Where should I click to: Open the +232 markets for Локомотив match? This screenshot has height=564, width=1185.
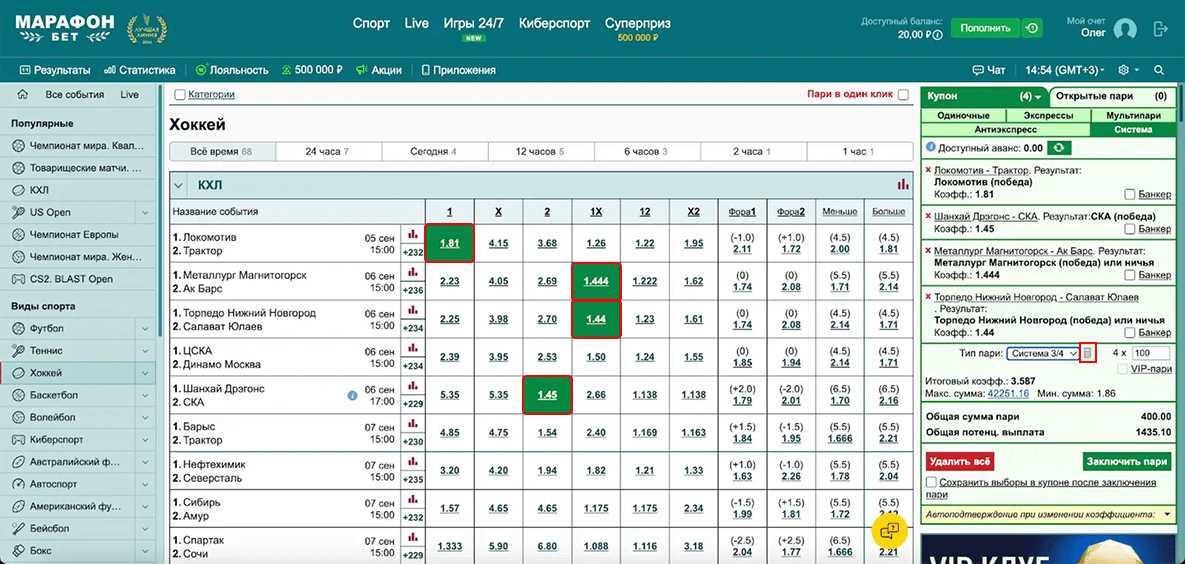pyautogui.click(x=413, y=253)
